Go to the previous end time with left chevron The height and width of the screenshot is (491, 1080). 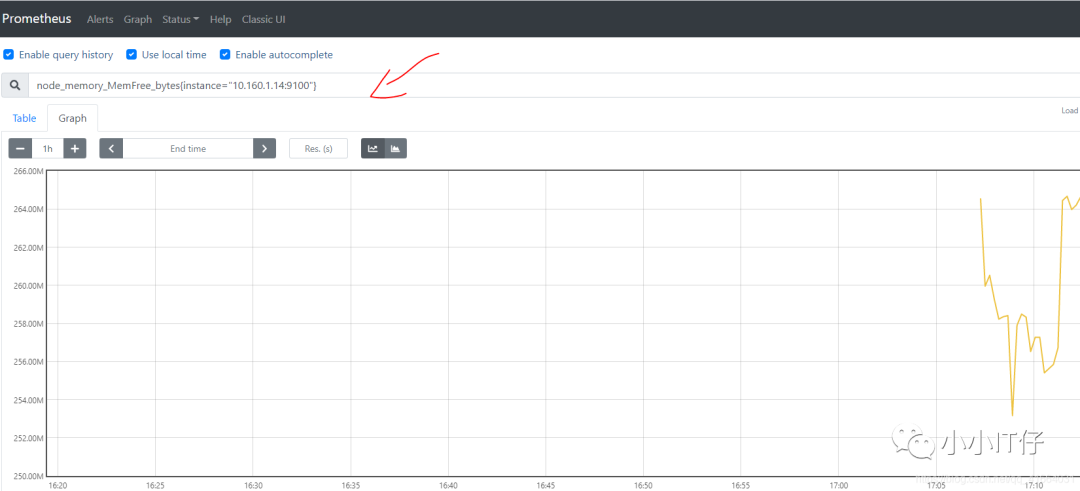click(111, 149)
